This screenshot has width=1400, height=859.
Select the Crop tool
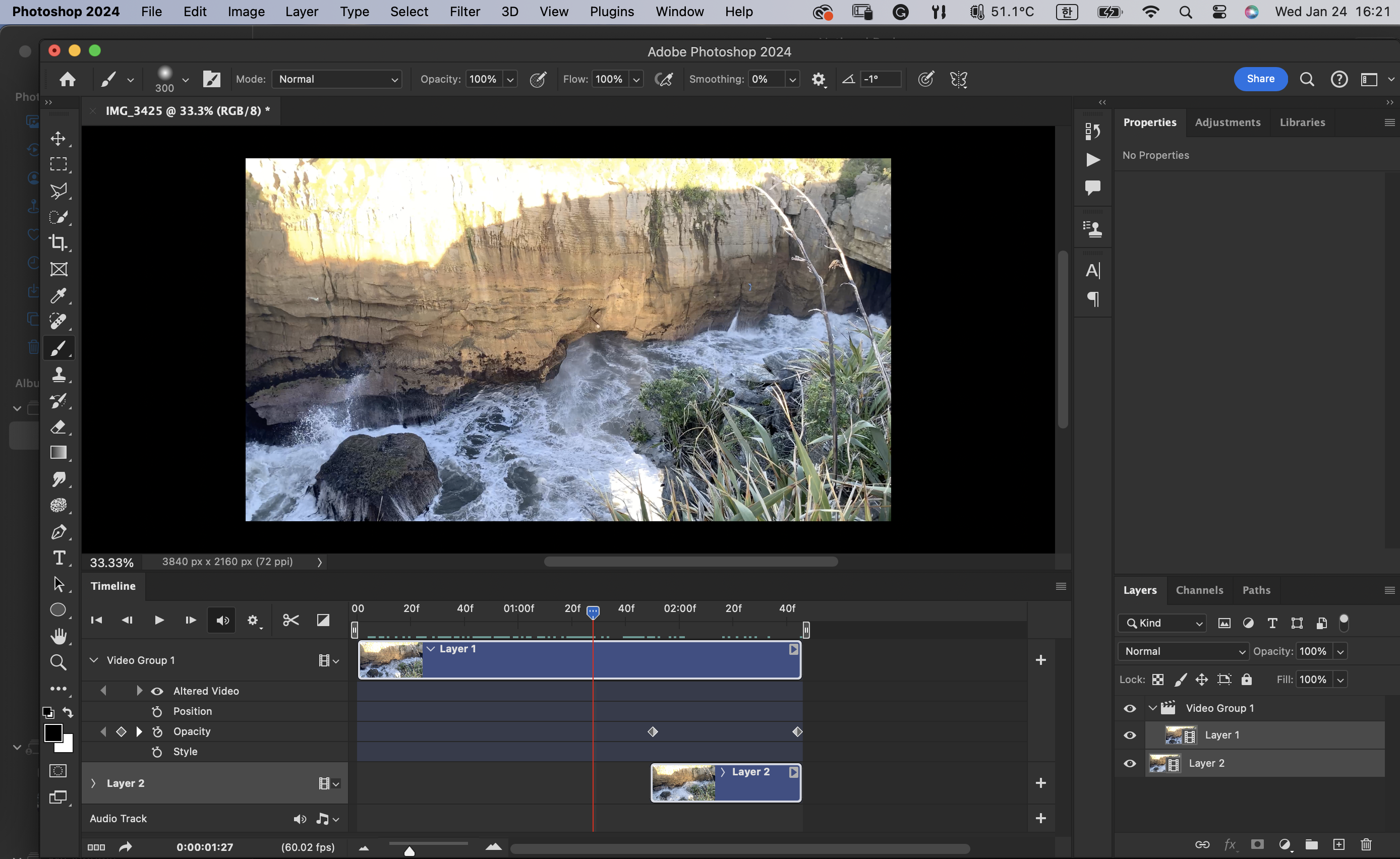tap(58, 242)
